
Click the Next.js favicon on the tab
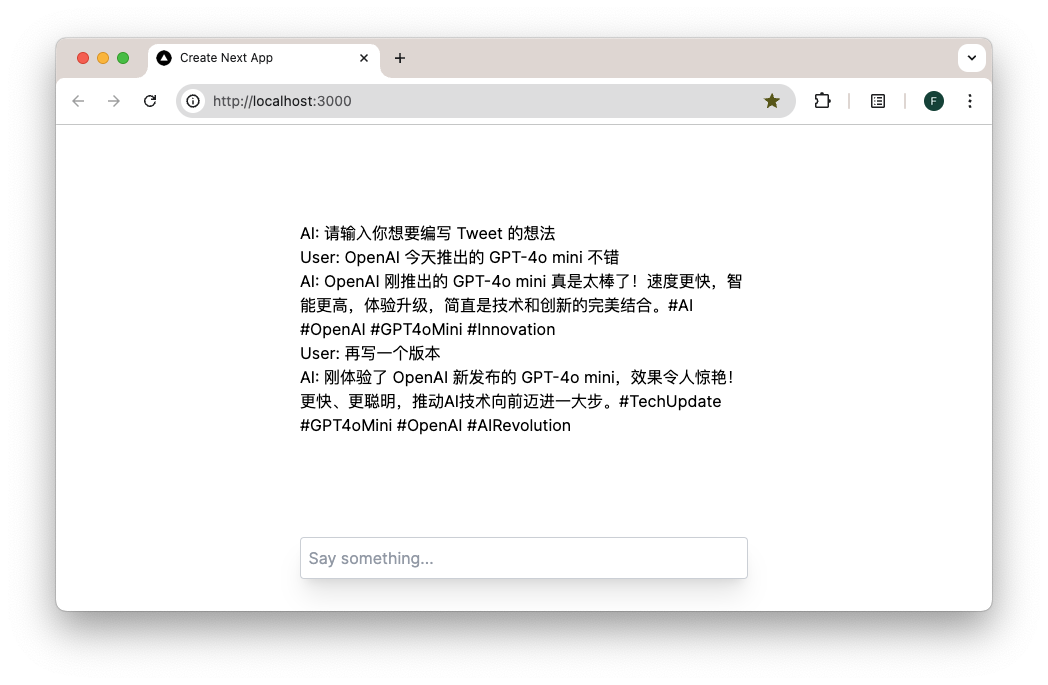164,58
